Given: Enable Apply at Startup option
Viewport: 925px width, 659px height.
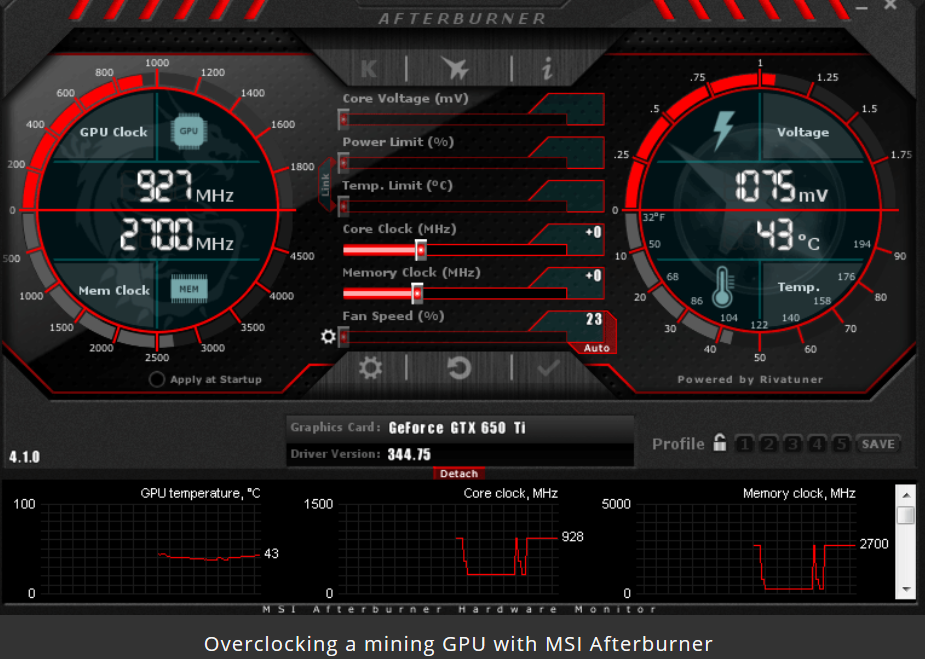Looking at the screenshot, I should [157, 379].
